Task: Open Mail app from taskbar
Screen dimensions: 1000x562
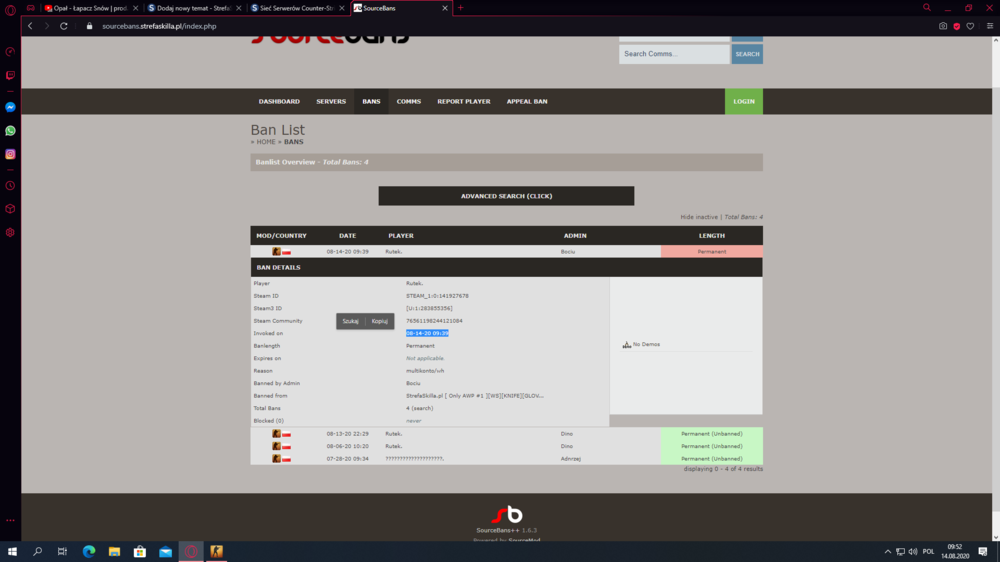Action: click(x=165, y=552)
